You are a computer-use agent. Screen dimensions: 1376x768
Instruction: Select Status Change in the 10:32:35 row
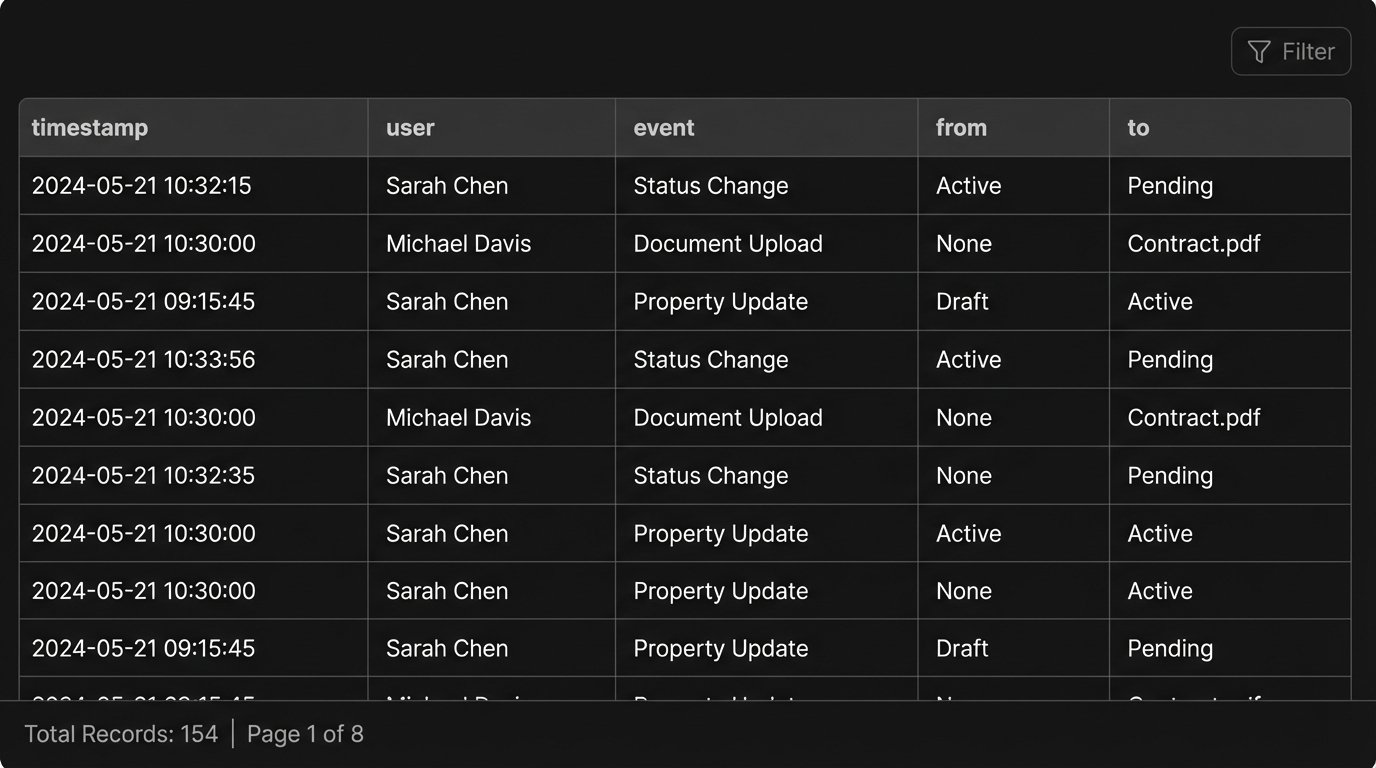[711, 476]
